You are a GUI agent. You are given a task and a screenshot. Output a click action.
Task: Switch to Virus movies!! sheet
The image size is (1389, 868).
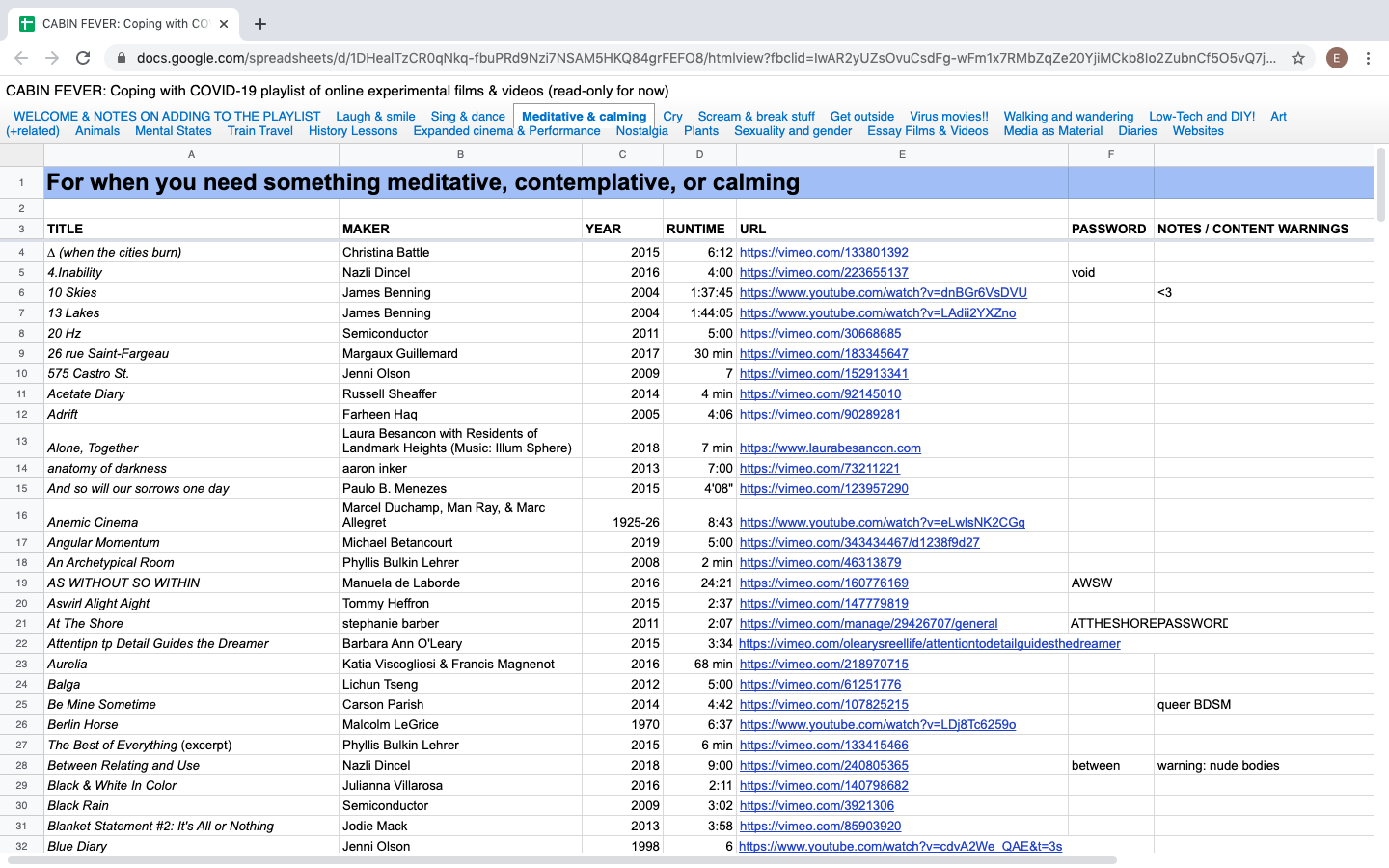point(948,116)
